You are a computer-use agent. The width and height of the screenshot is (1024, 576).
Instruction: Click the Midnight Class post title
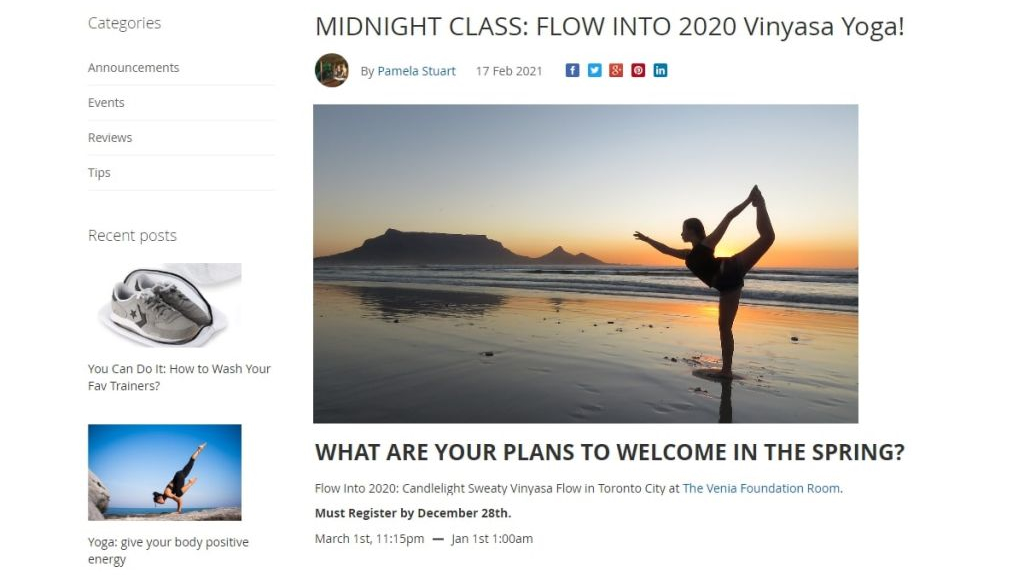[x=609, y=27]
